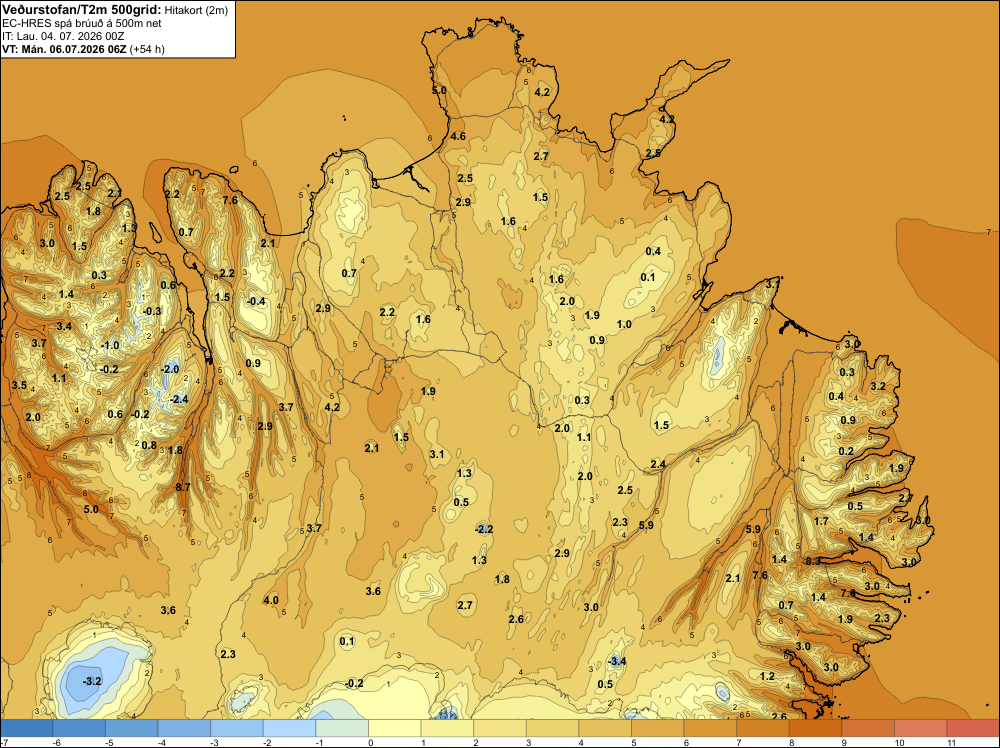Select the light blue legend swatch between -2 and -1

290,728
